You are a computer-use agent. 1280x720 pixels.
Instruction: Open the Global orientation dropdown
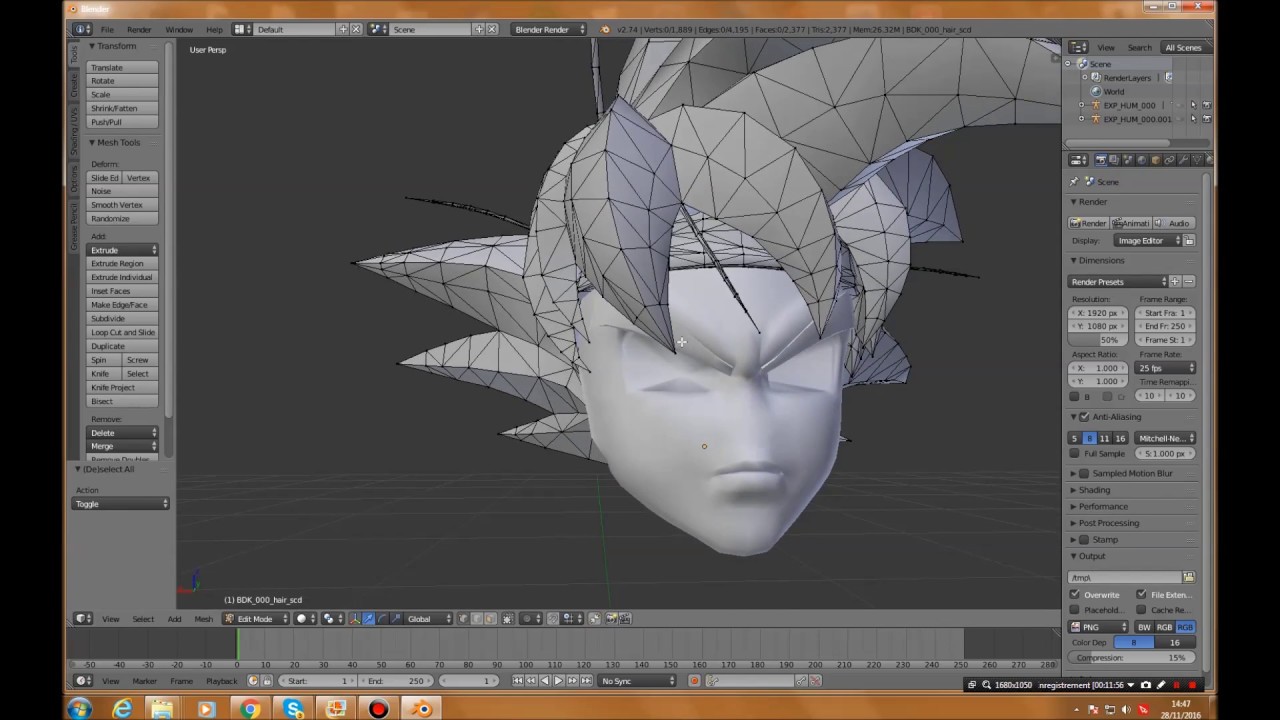(x=429, y=619)
